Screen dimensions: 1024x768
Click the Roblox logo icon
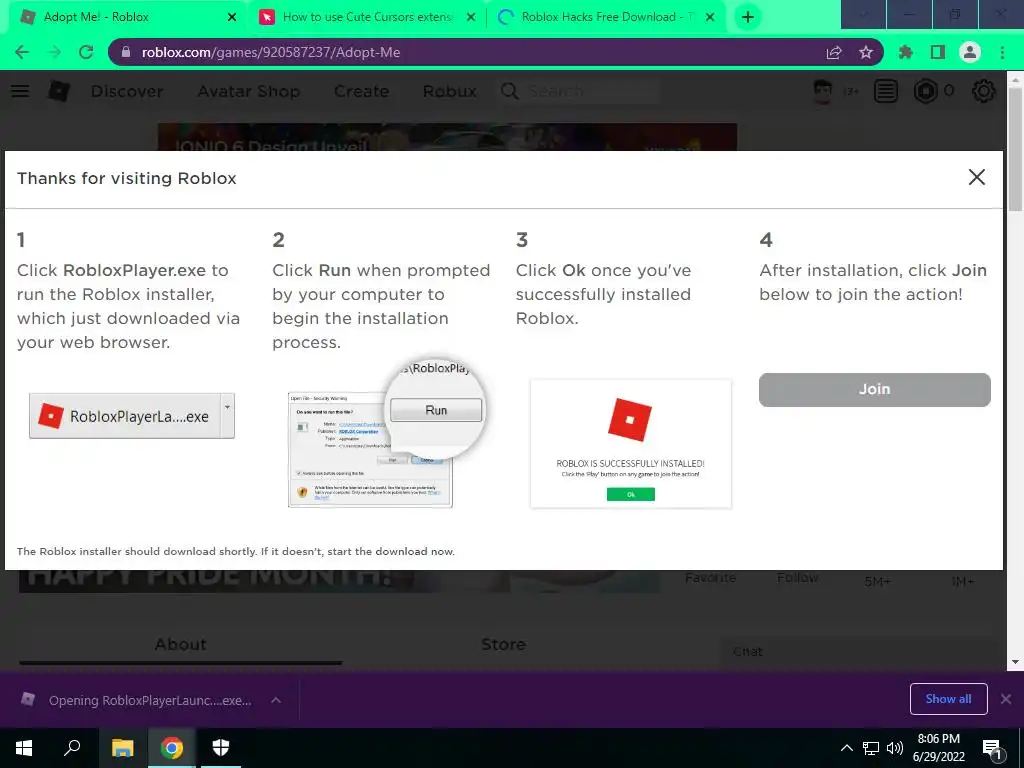(x=58, y=91)
